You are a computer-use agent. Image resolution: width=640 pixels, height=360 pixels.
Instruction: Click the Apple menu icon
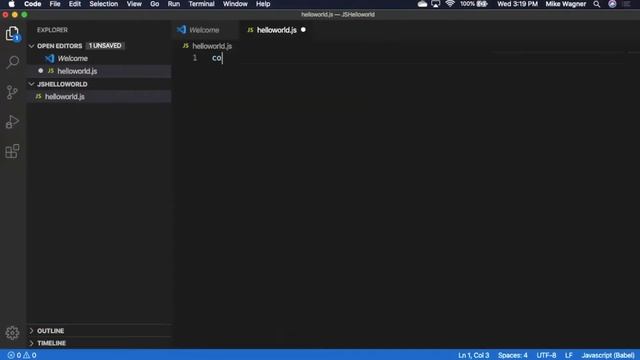(11, 4)
